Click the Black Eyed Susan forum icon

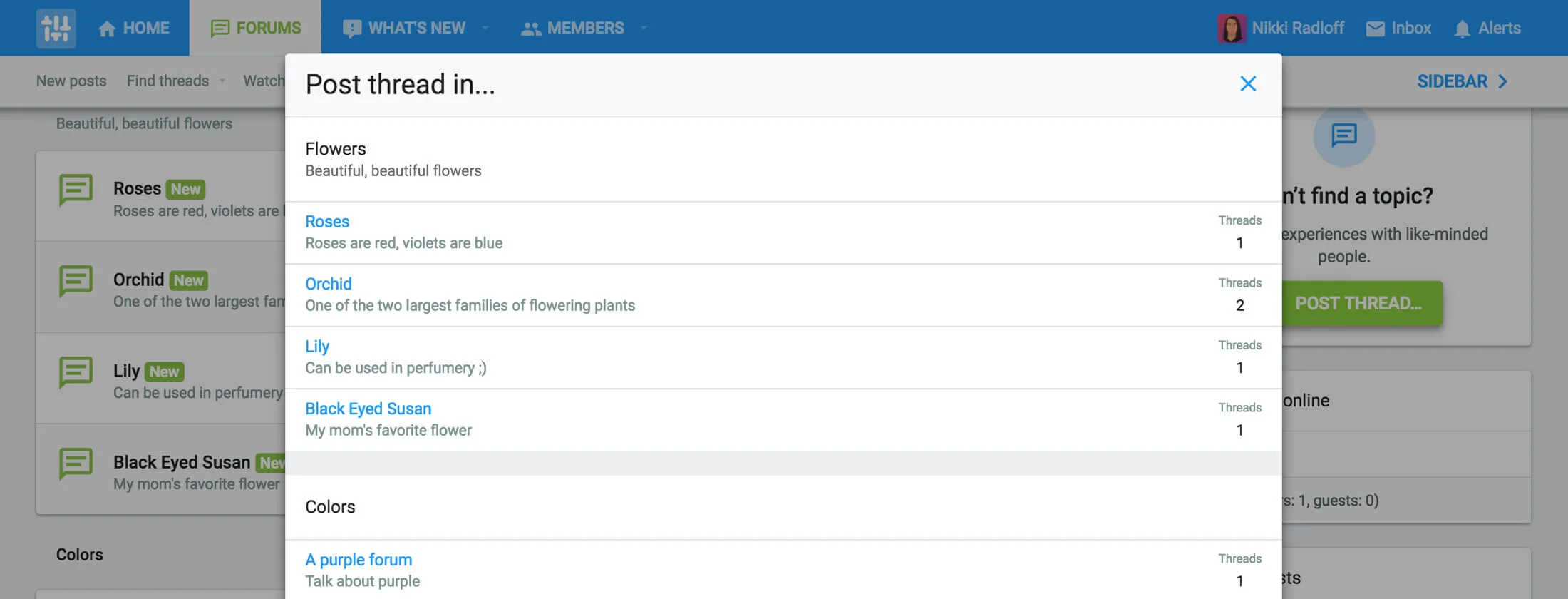pyautogui.click(x=76, y=464)
